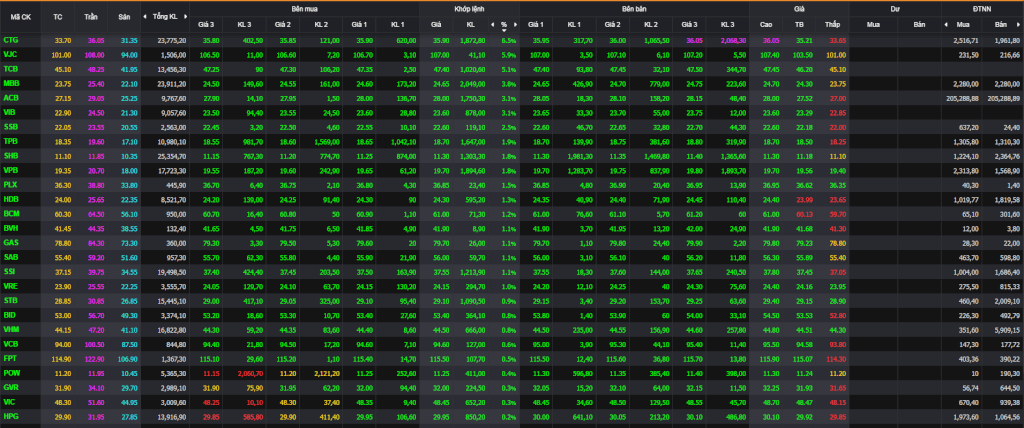Click the right arrow beside the % column

click(515, 25)
